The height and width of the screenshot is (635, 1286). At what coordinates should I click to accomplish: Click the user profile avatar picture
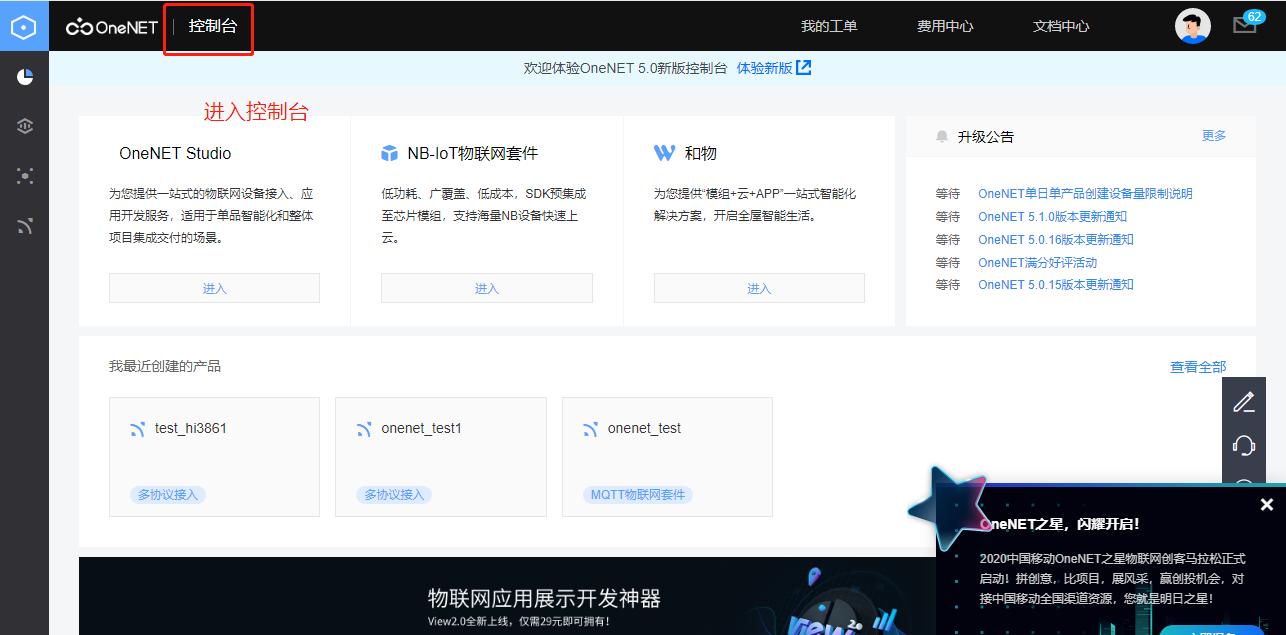tap(1192, 26)
